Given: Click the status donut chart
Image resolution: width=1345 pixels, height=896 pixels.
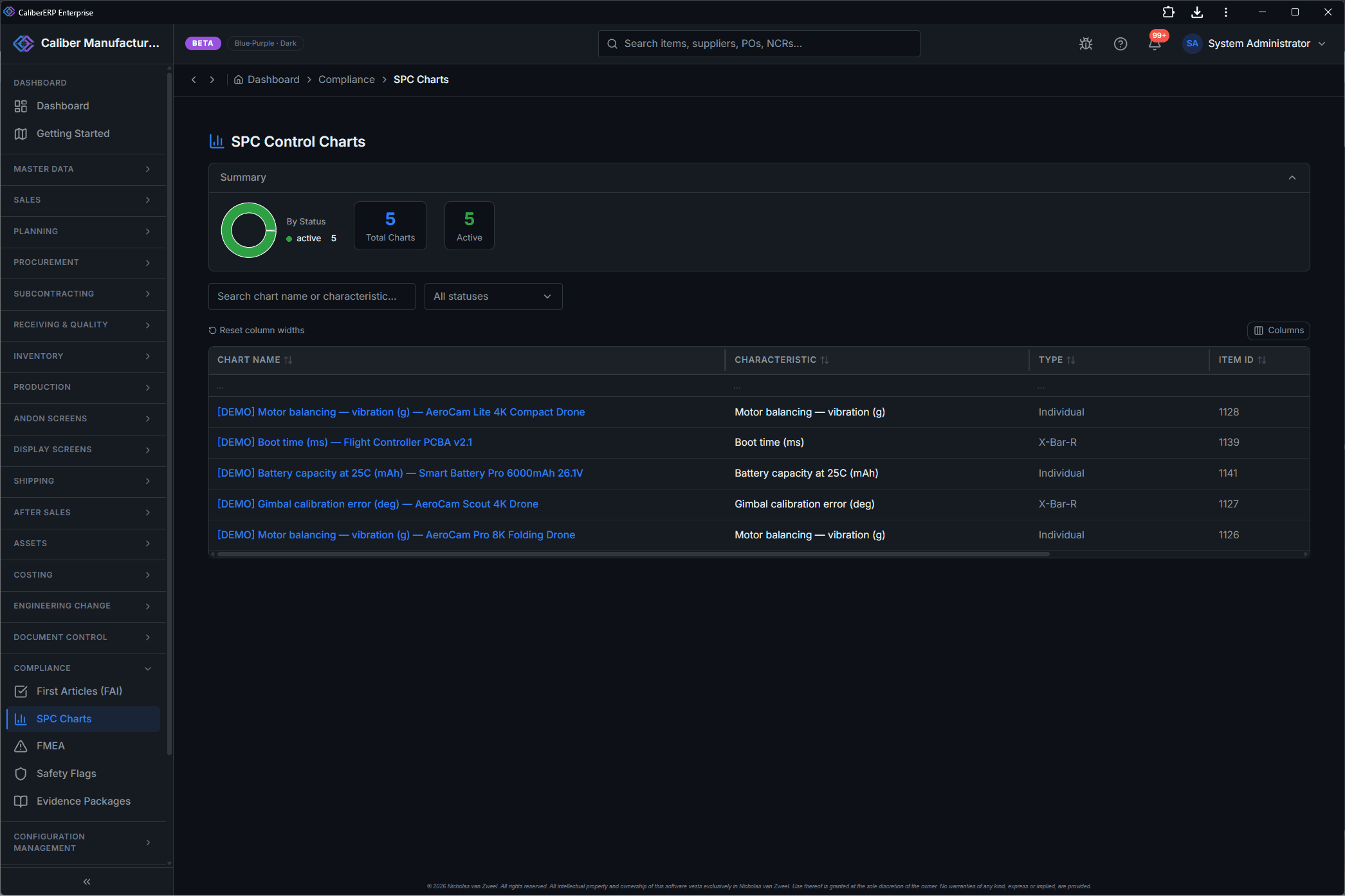Looking at the screenshot, I should pos(249,230).
